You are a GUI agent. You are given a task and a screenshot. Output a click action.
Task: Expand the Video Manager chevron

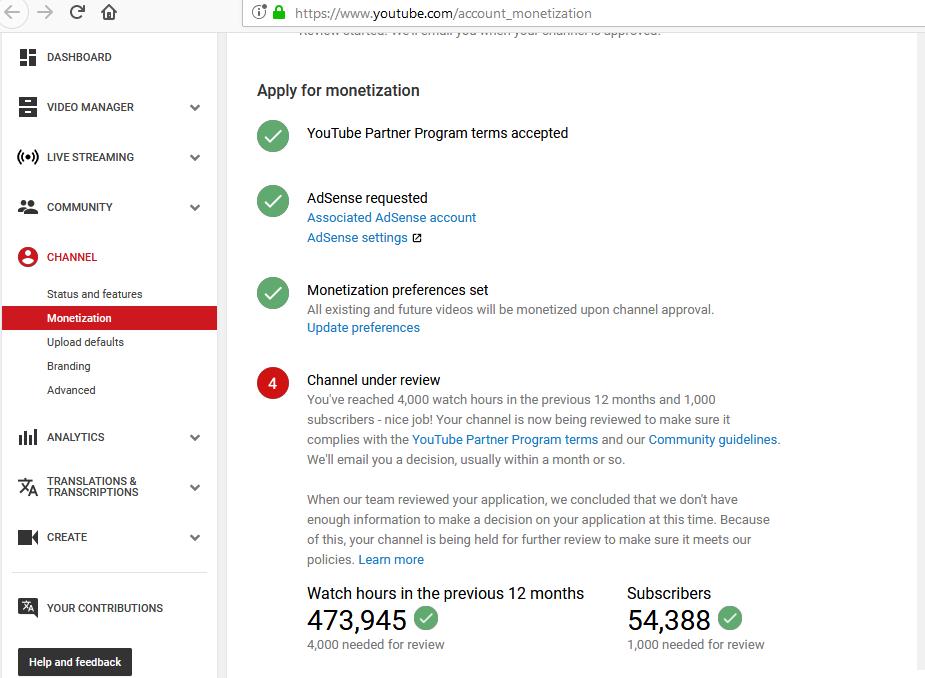click(x=195, y=107)
